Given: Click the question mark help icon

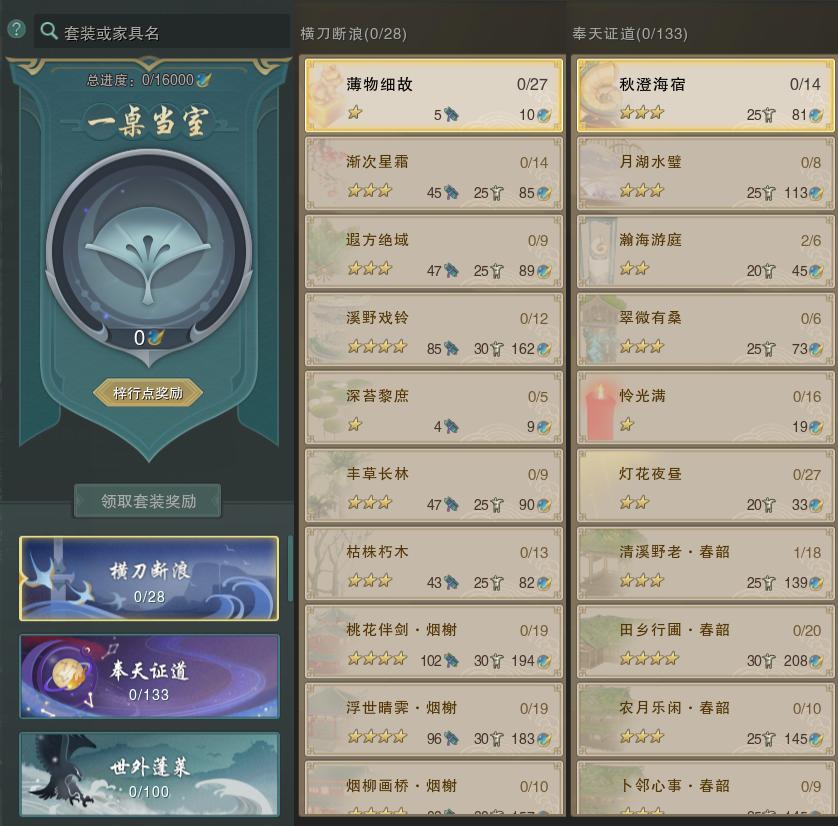Looking at the screenshot, I should pyautogui.click(x=17, y=29).
